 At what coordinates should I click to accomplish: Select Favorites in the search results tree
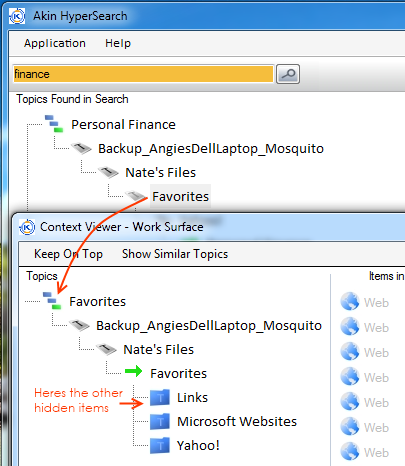(180, 196)
